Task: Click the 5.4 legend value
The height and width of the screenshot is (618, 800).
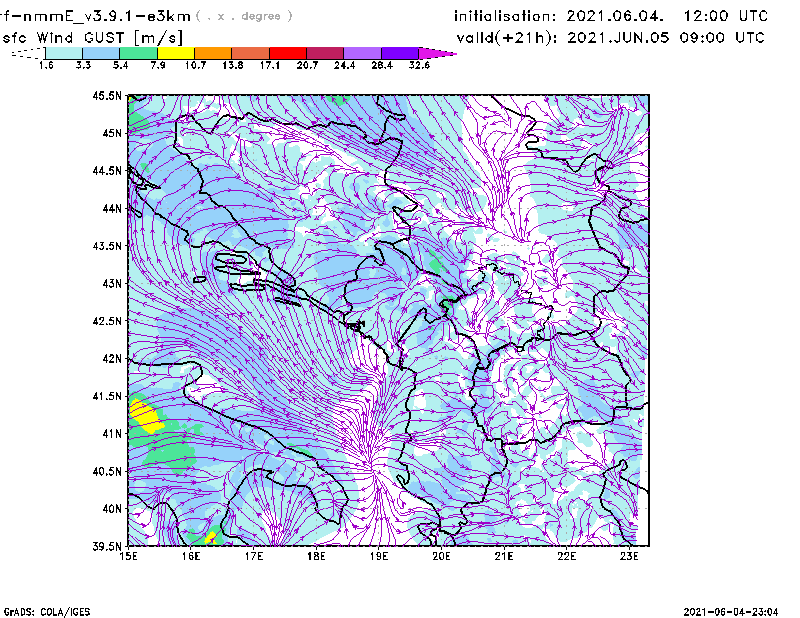Action: (x=120, y=65)
